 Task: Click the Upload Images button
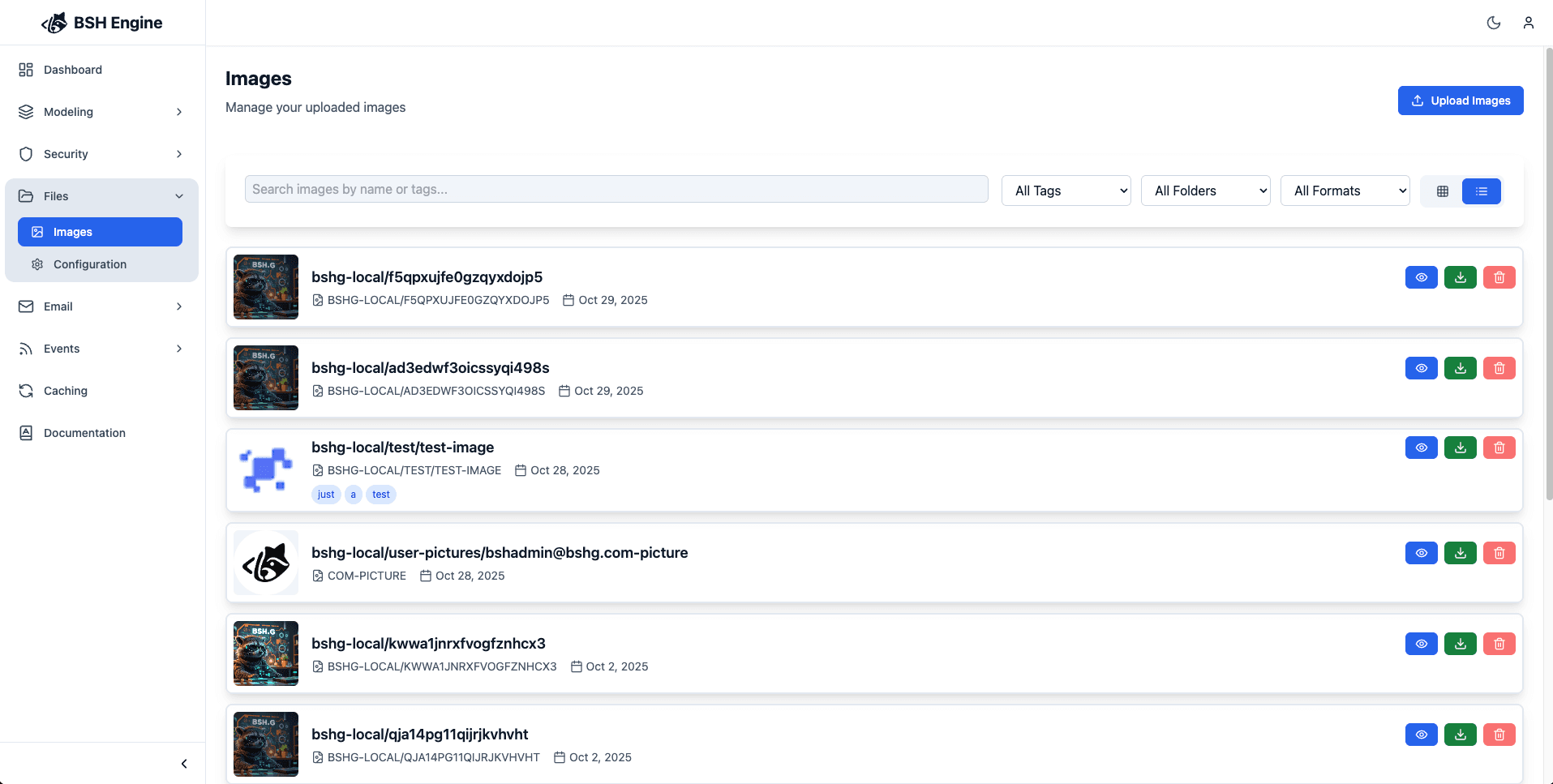click(x=1460, y=101)
